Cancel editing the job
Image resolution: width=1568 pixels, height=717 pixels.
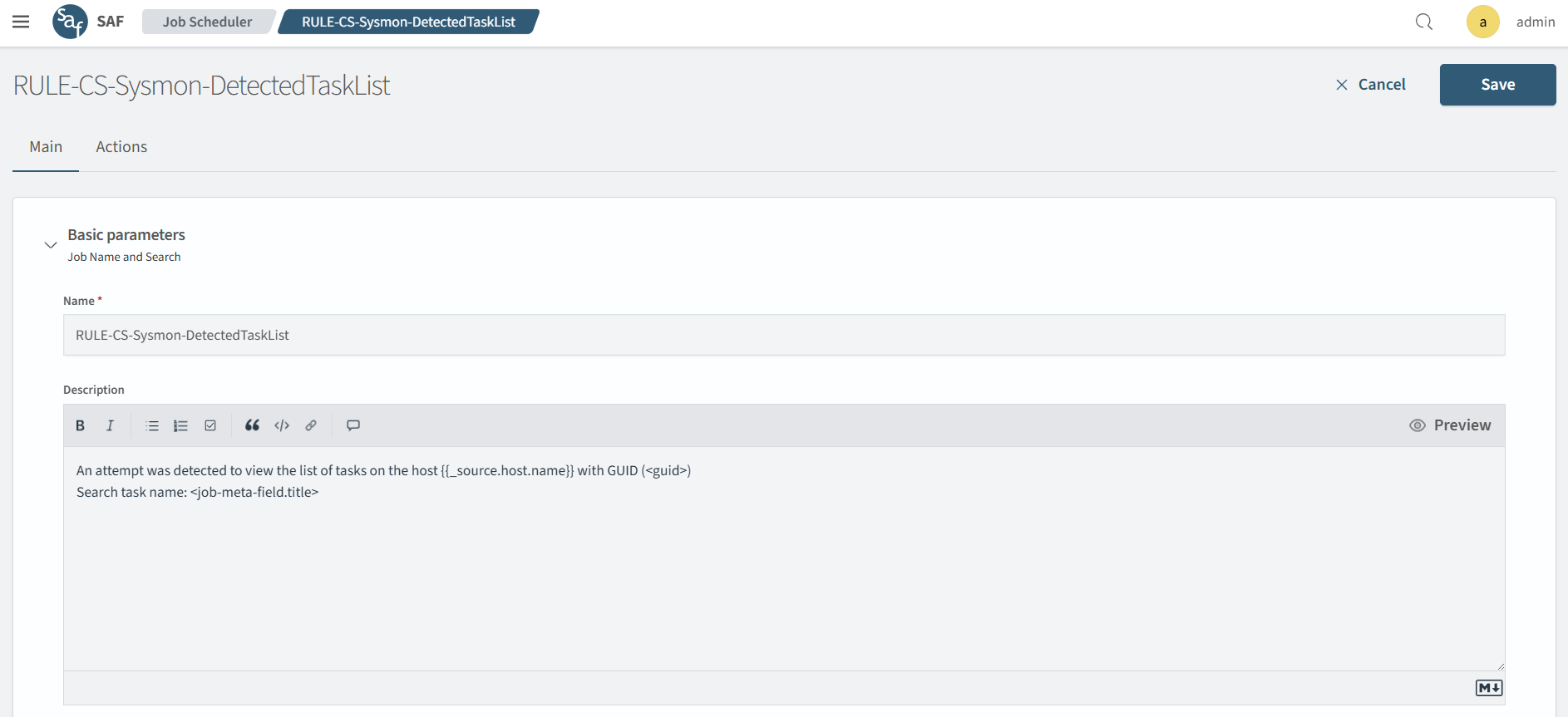(1370, 85)
